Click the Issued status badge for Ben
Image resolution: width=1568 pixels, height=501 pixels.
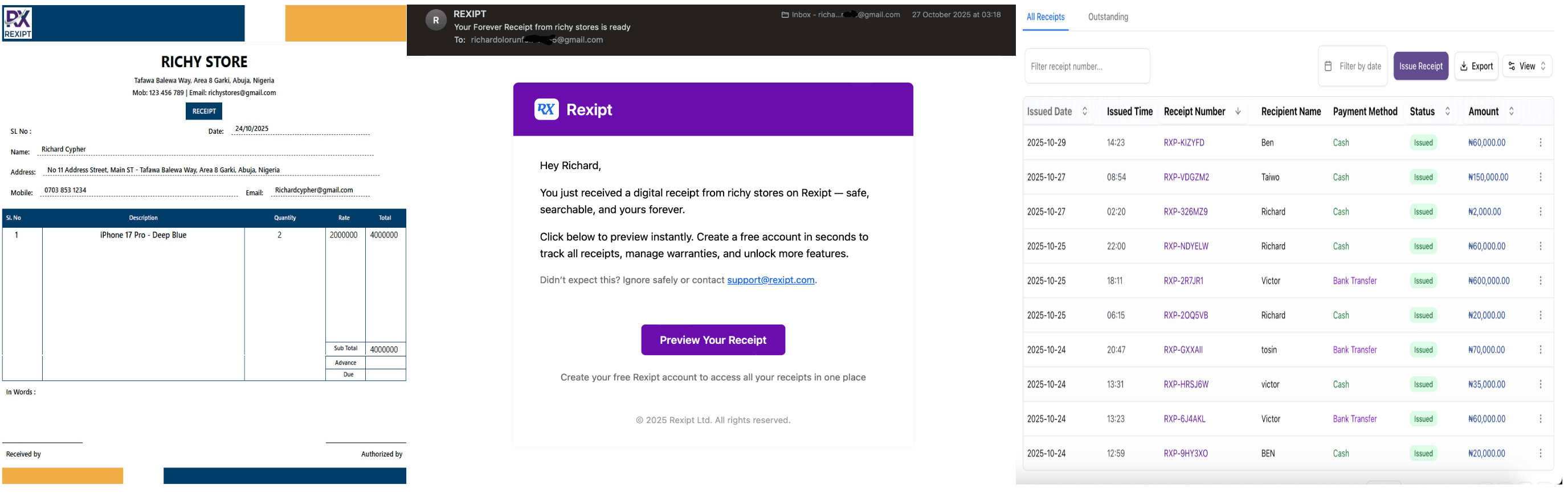[x=1423, y=143]
